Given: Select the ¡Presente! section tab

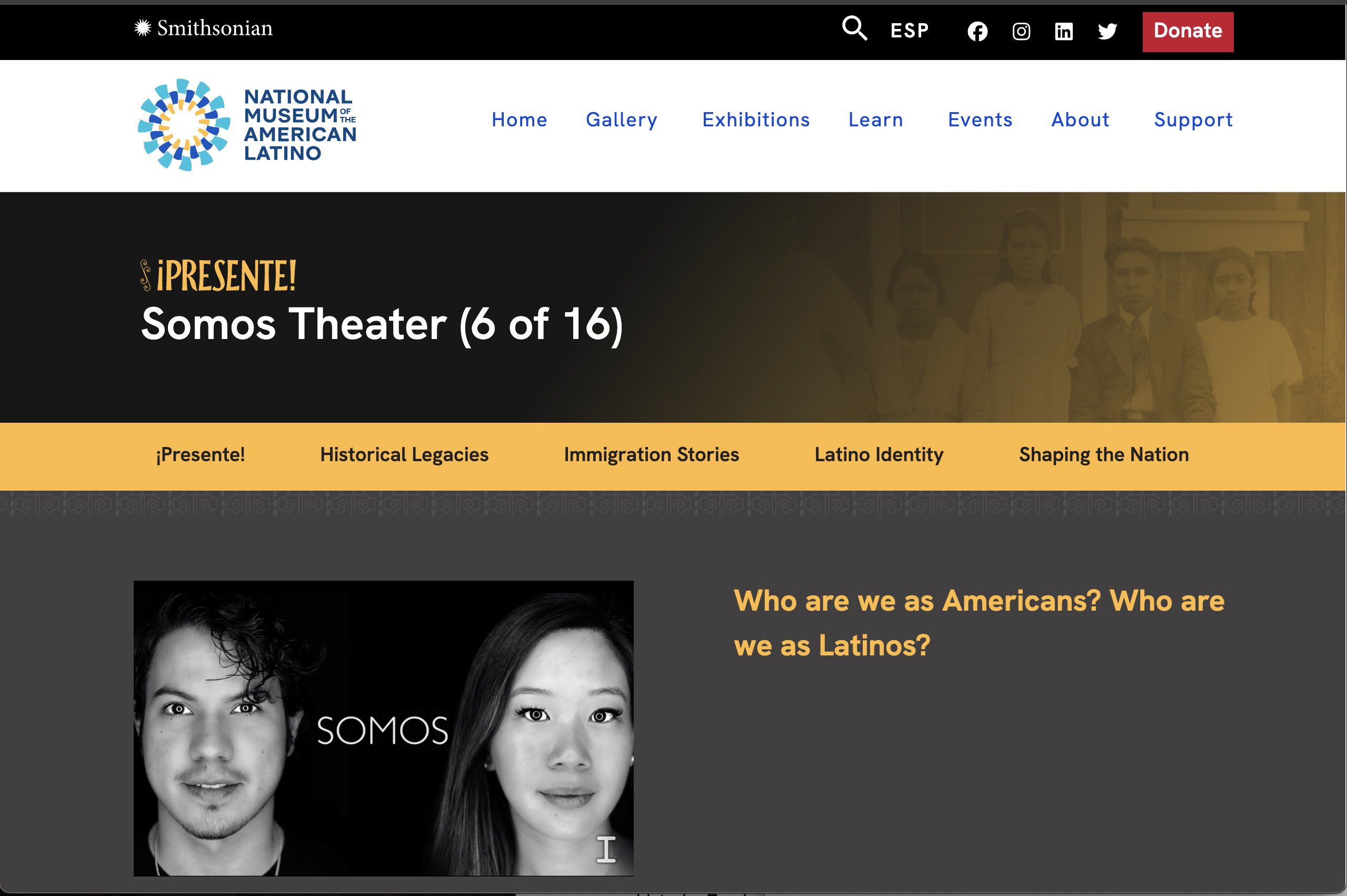Looking at the screenshot, I should [201, 455].
